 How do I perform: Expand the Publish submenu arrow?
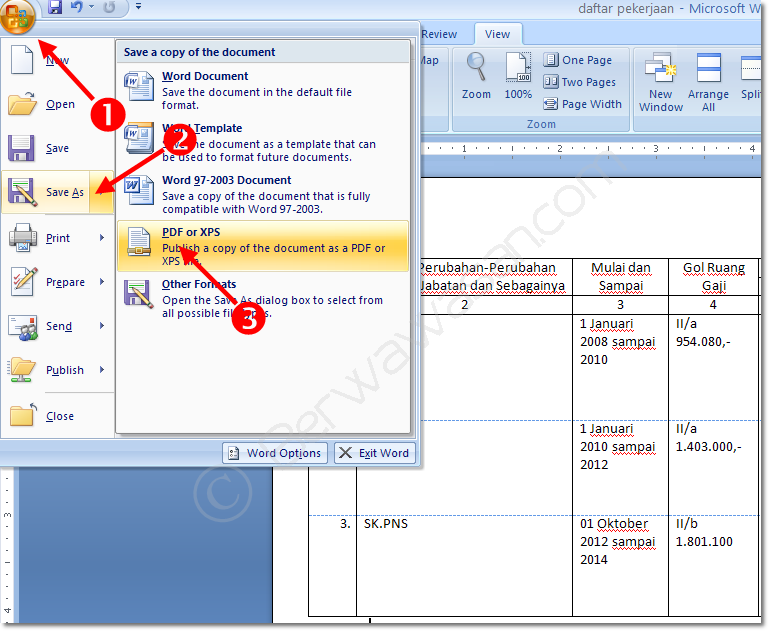102,370
